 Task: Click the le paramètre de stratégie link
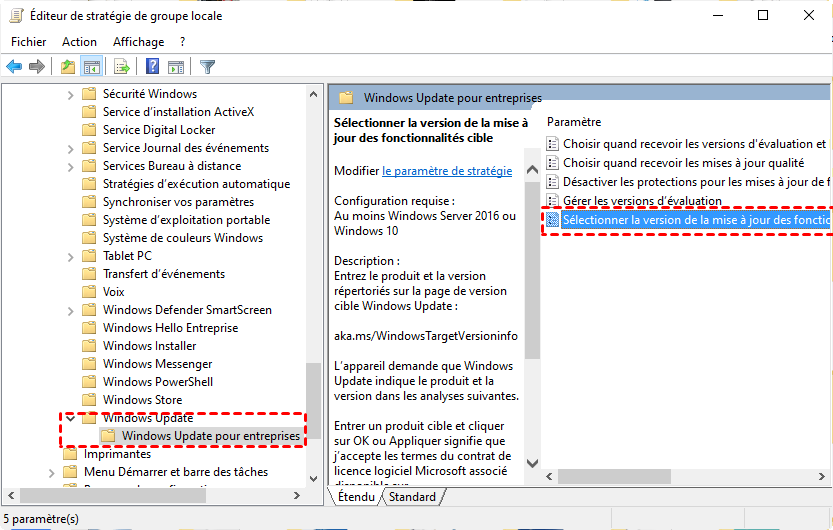[x=447, y=171]
